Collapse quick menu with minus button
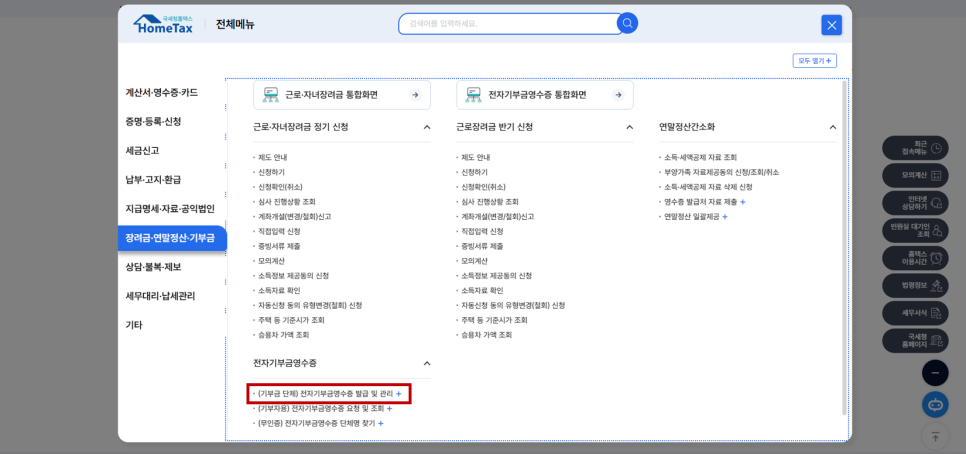The image size is (966, 454). 935,373
